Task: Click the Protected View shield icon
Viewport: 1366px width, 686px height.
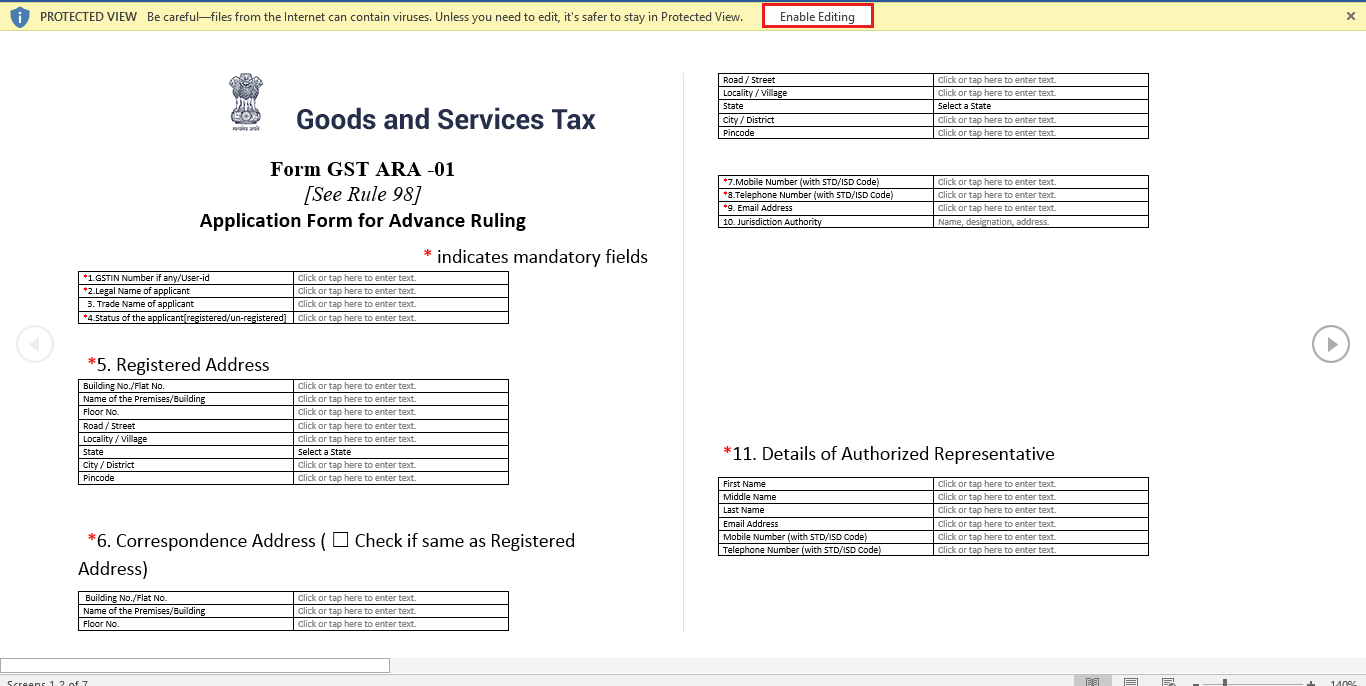Action: [20, 16]
